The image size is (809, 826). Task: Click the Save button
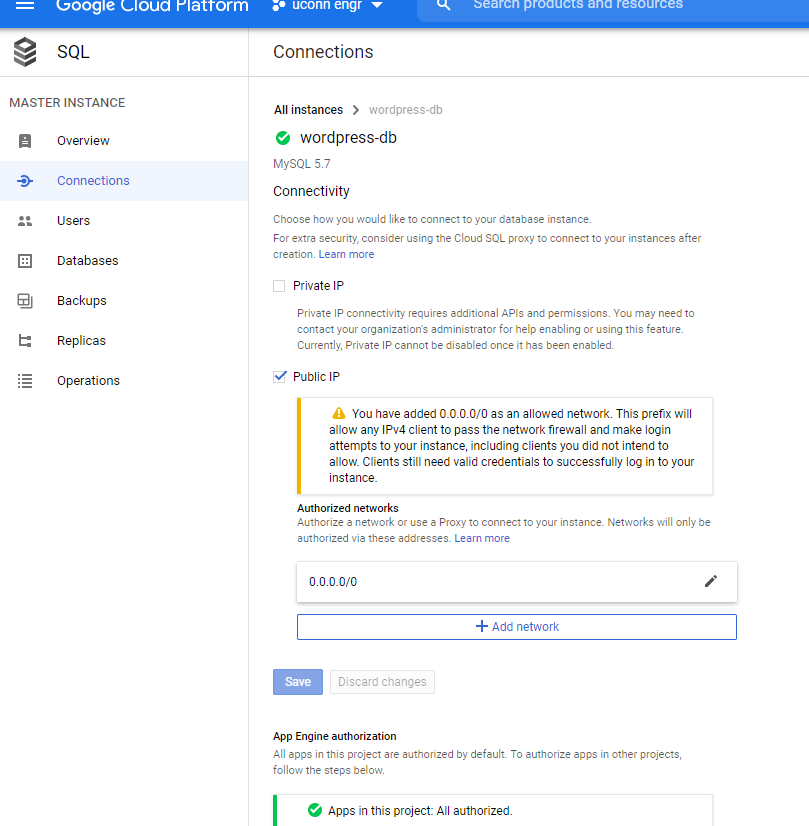tap(298, 682)
